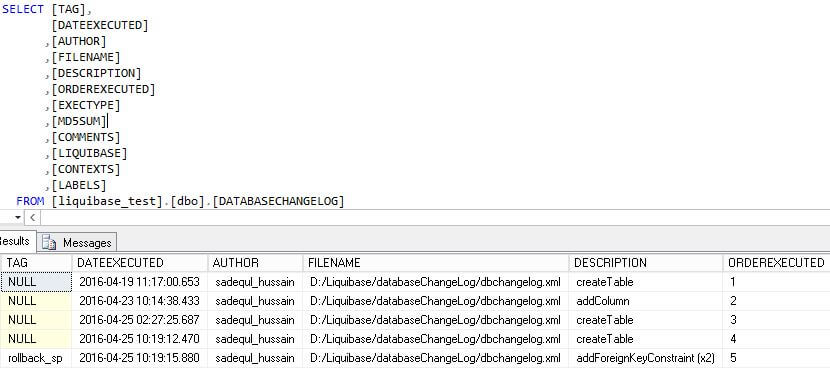Select the Results tab
Viewport: 830px width, 373px height.
[x=16, y=241]
